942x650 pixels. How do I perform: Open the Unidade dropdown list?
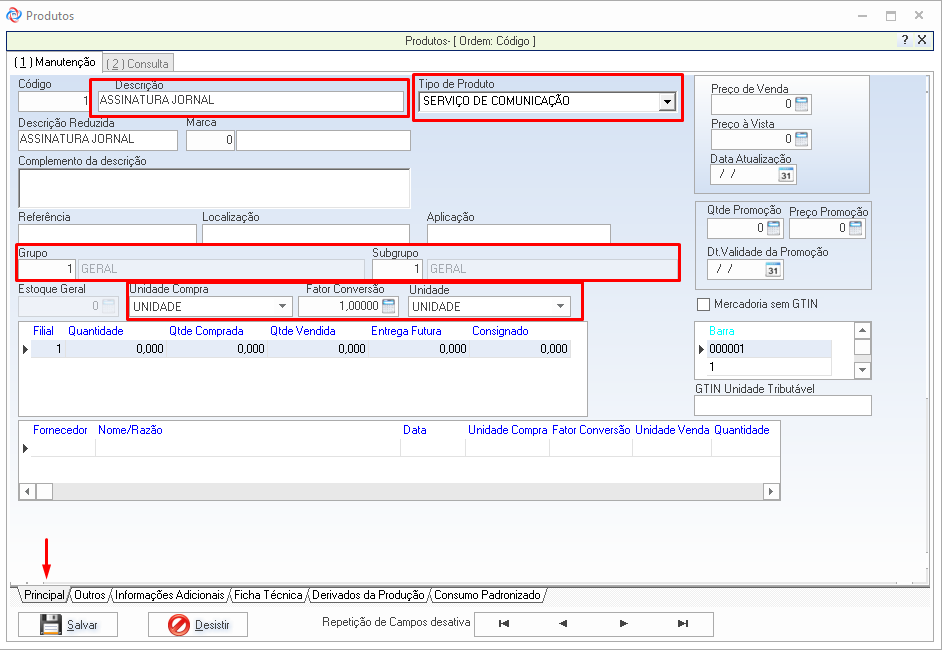(x=561, y=306)
